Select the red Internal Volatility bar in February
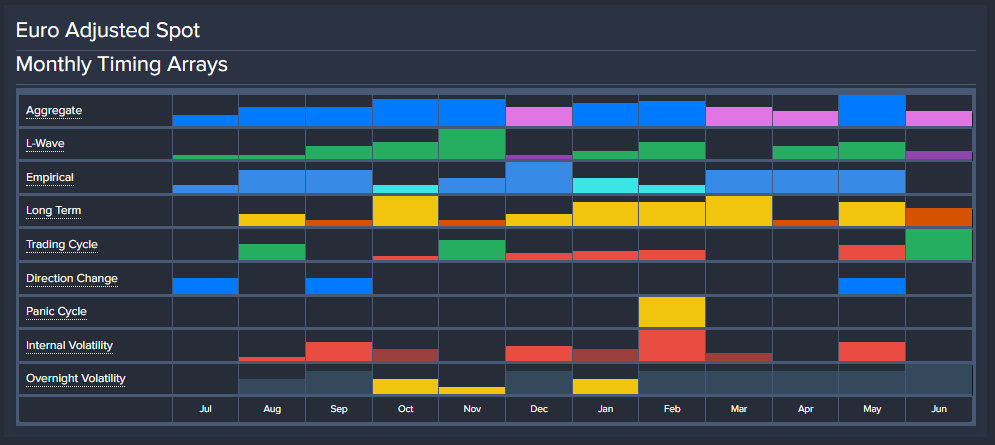This screenshot has height=445, width=995. [x=672, y=346]
